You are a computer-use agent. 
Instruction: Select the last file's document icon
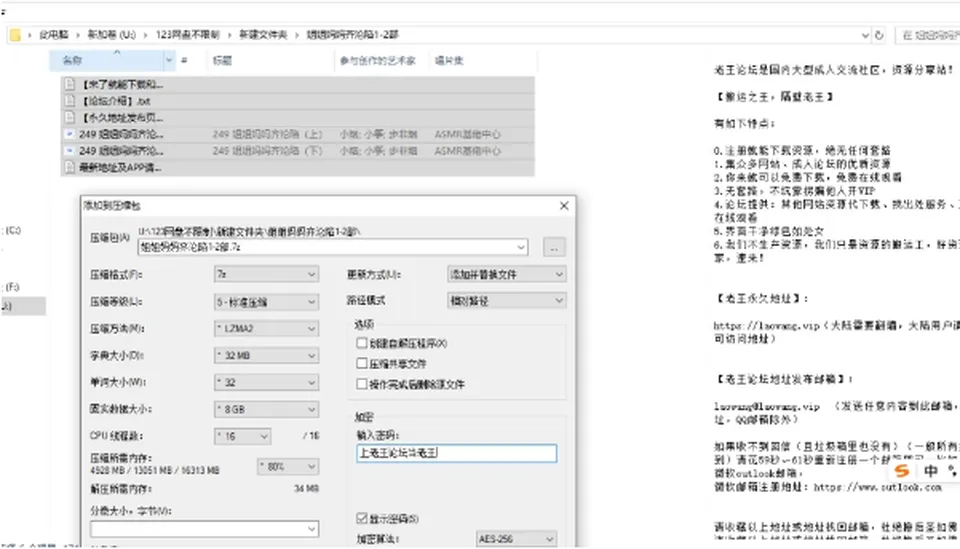pos(70,167)
